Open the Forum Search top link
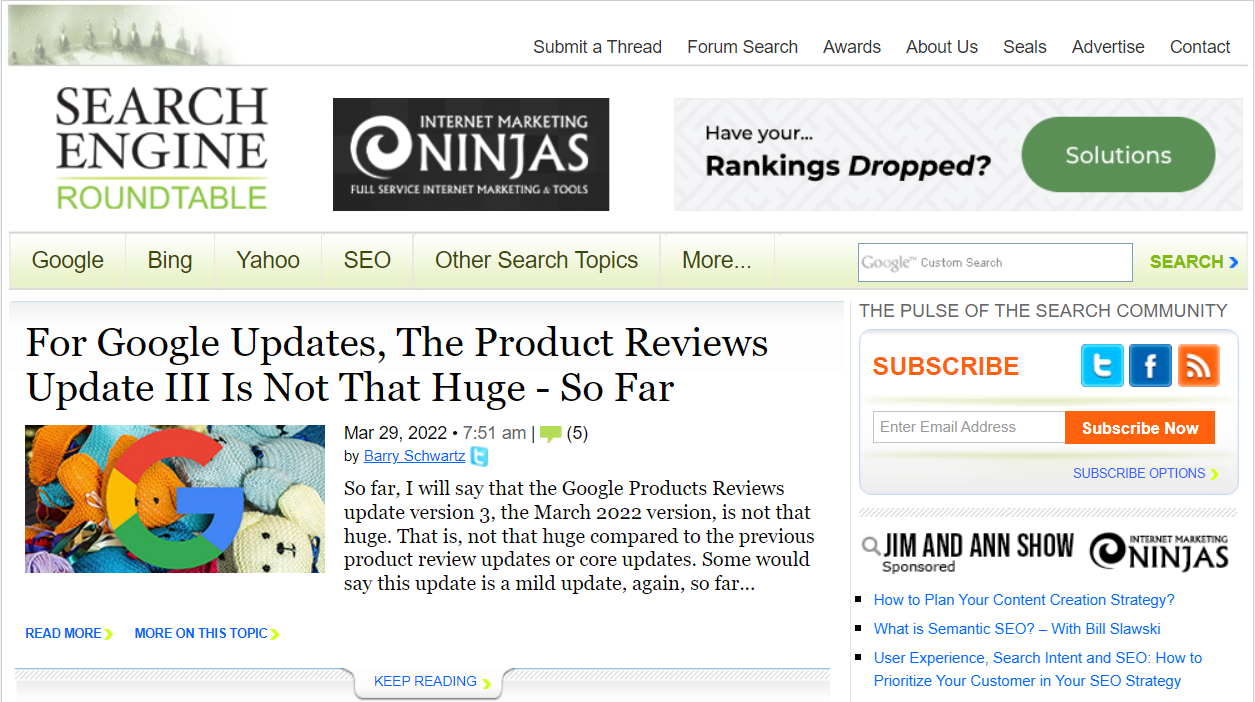The image size is (1255, 702). point(742,47)
